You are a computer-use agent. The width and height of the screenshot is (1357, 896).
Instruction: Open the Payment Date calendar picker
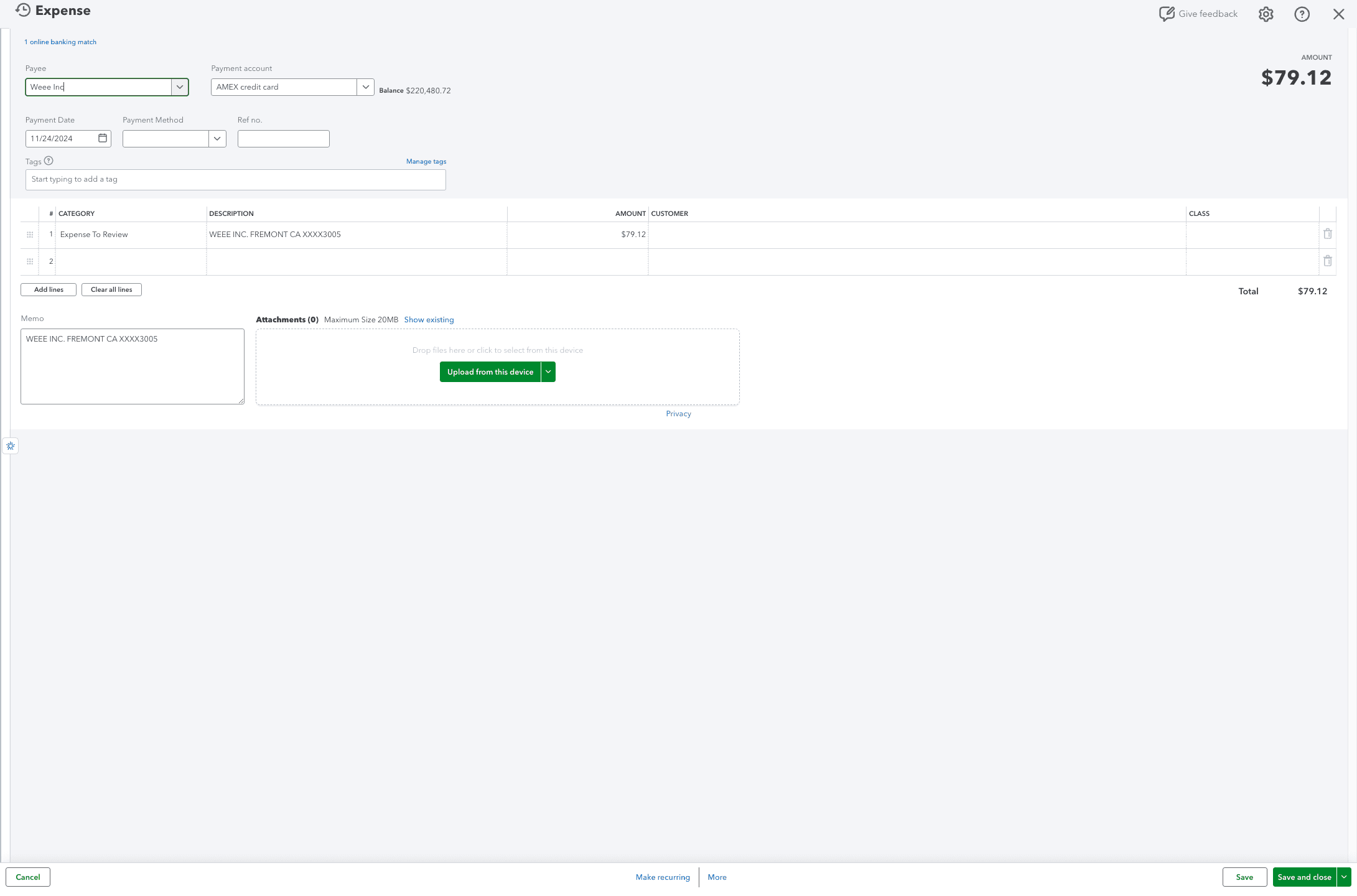(102, 138)
